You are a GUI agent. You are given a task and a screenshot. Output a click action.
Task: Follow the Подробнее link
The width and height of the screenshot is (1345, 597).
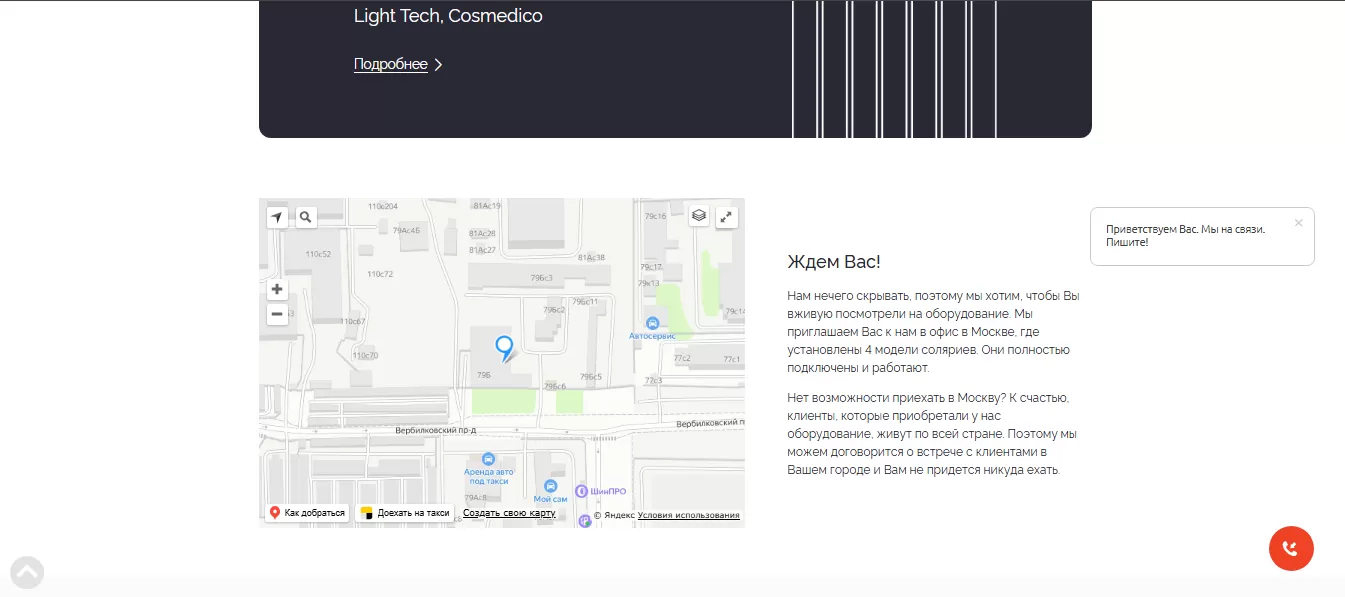(390, 65)
